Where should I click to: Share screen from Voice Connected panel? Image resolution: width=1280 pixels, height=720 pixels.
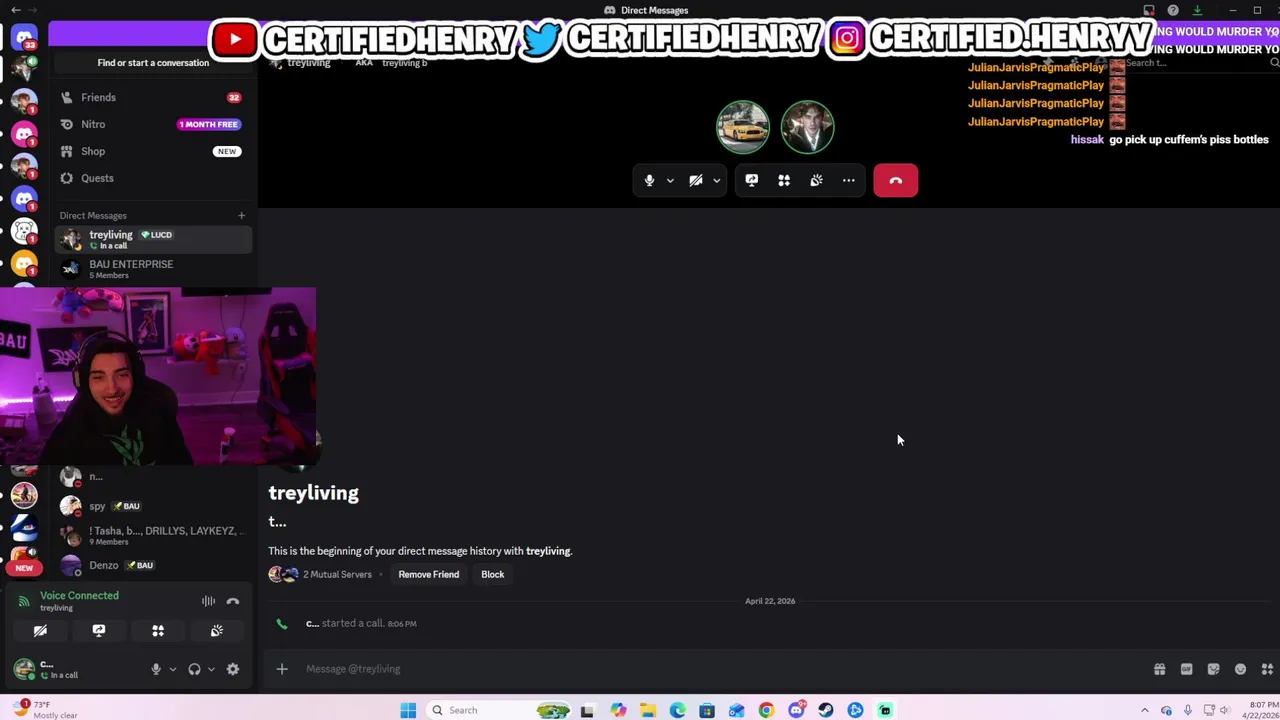(99, 631)
